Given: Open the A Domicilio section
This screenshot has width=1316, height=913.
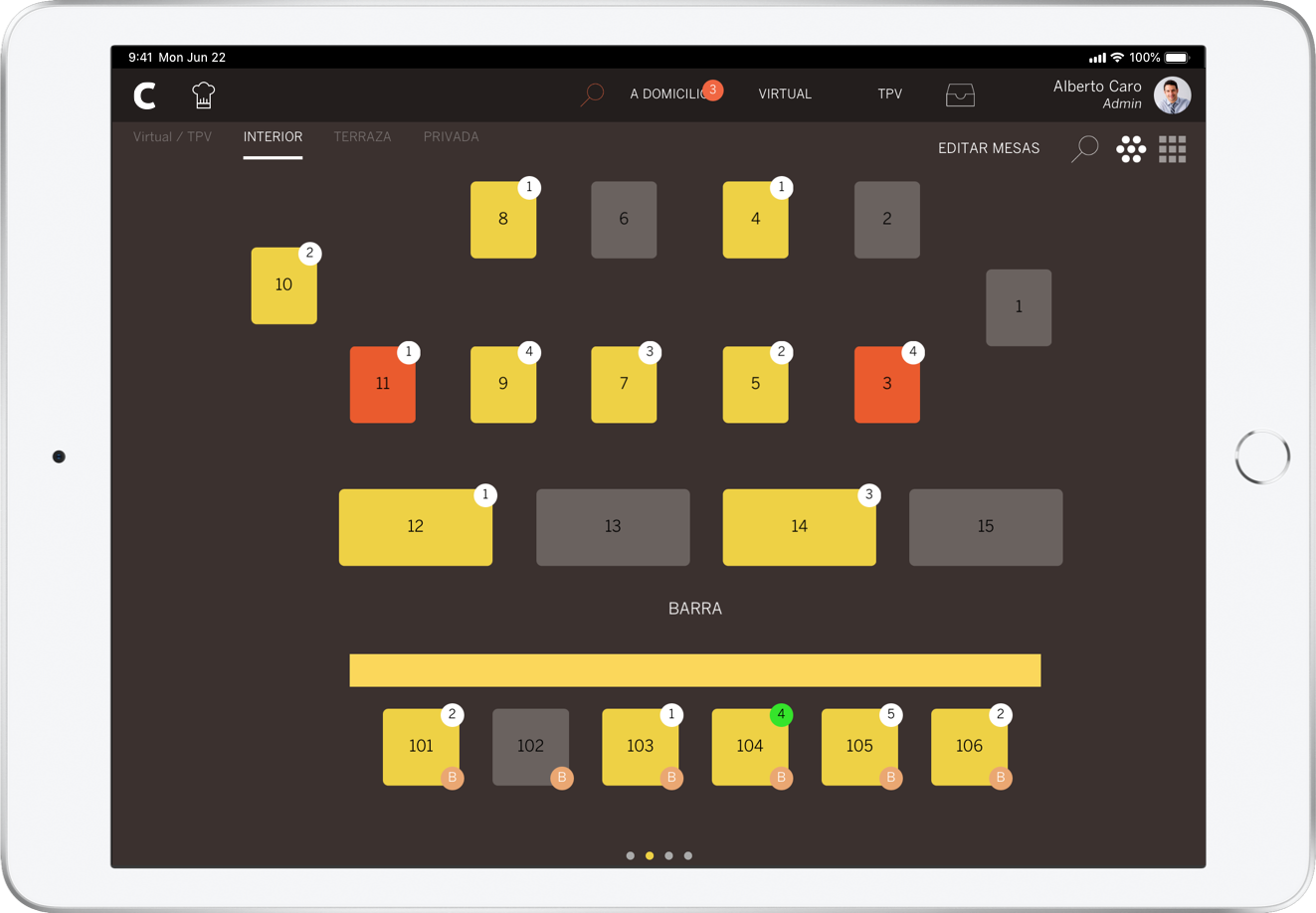Looking at the screenshot, I should pos(668,94).
